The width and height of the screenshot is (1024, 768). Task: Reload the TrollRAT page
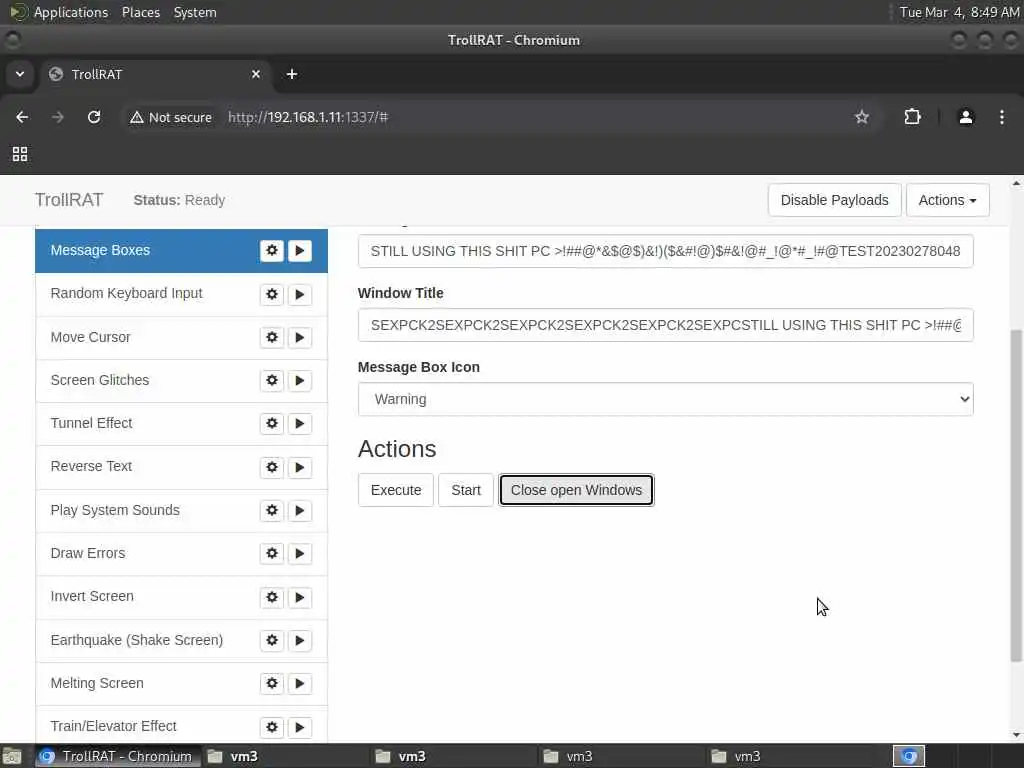pyautogui.click(x=94, y=117)
